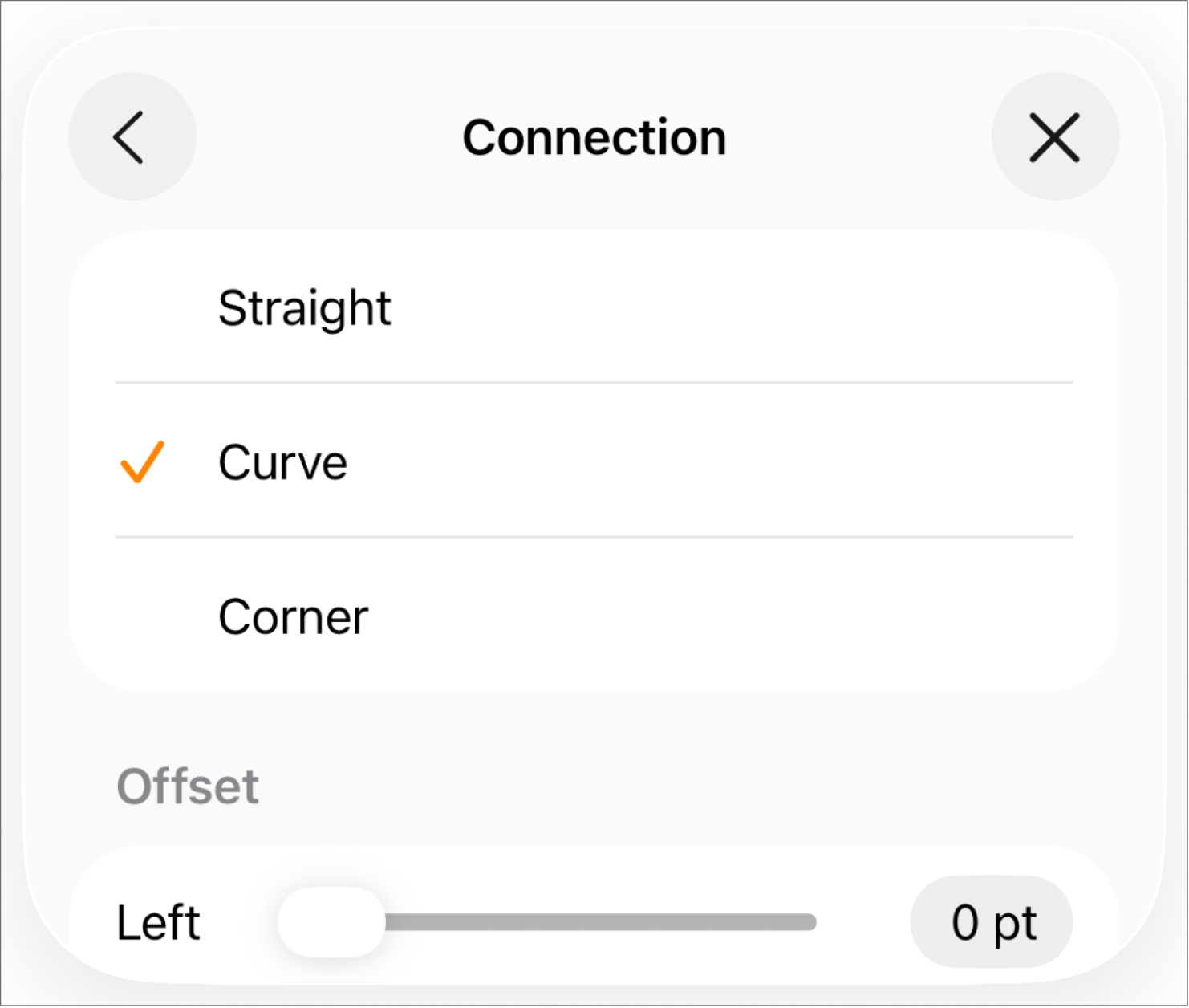Click the Left offset label
This screenshot has width=1189, height=1008.
(158, 922)
